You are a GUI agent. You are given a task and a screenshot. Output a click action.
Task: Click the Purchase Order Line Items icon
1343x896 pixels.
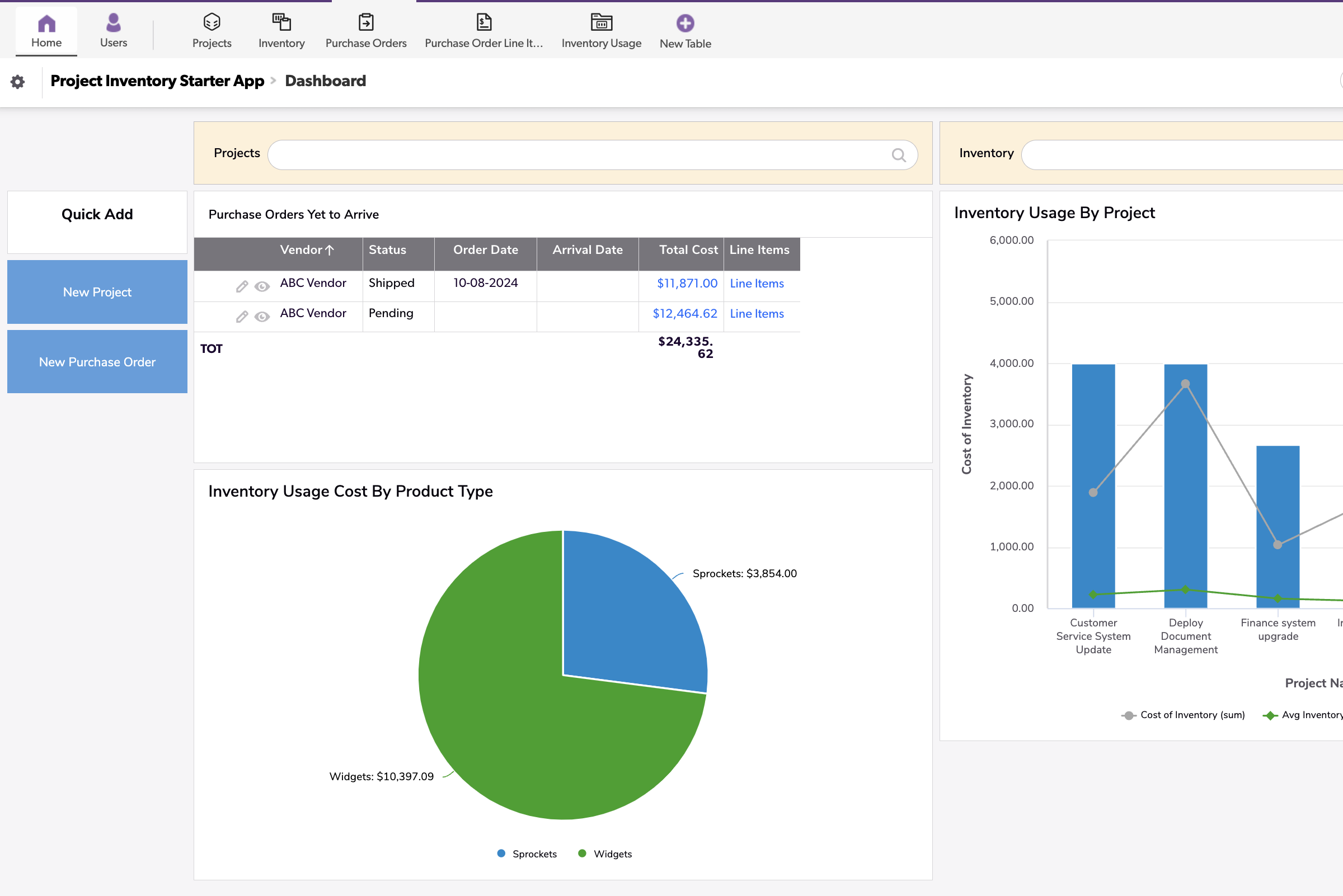click(483, 30)
